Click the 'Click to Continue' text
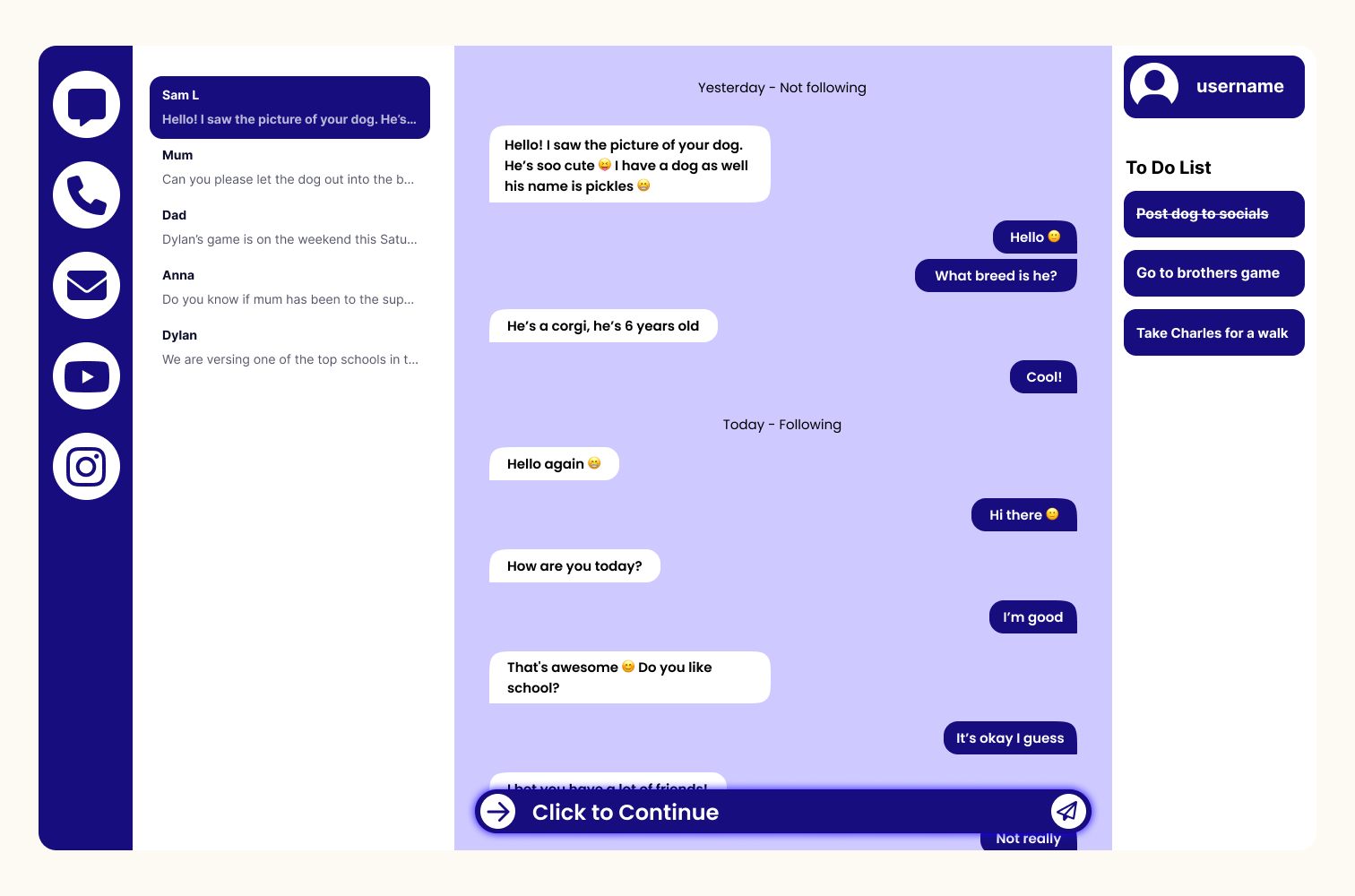Screen dimensions: 1355x896 point(626,813)
